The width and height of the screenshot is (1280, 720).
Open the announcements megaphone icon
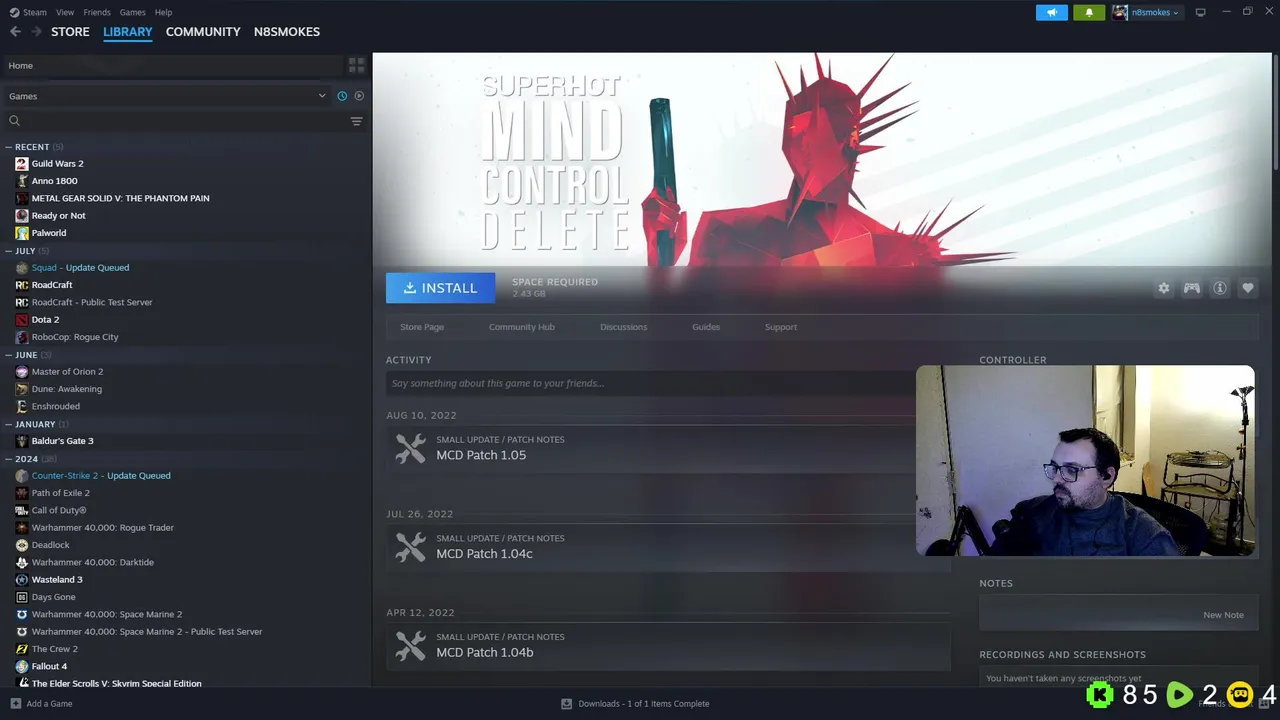click(x=1052, y=12)
